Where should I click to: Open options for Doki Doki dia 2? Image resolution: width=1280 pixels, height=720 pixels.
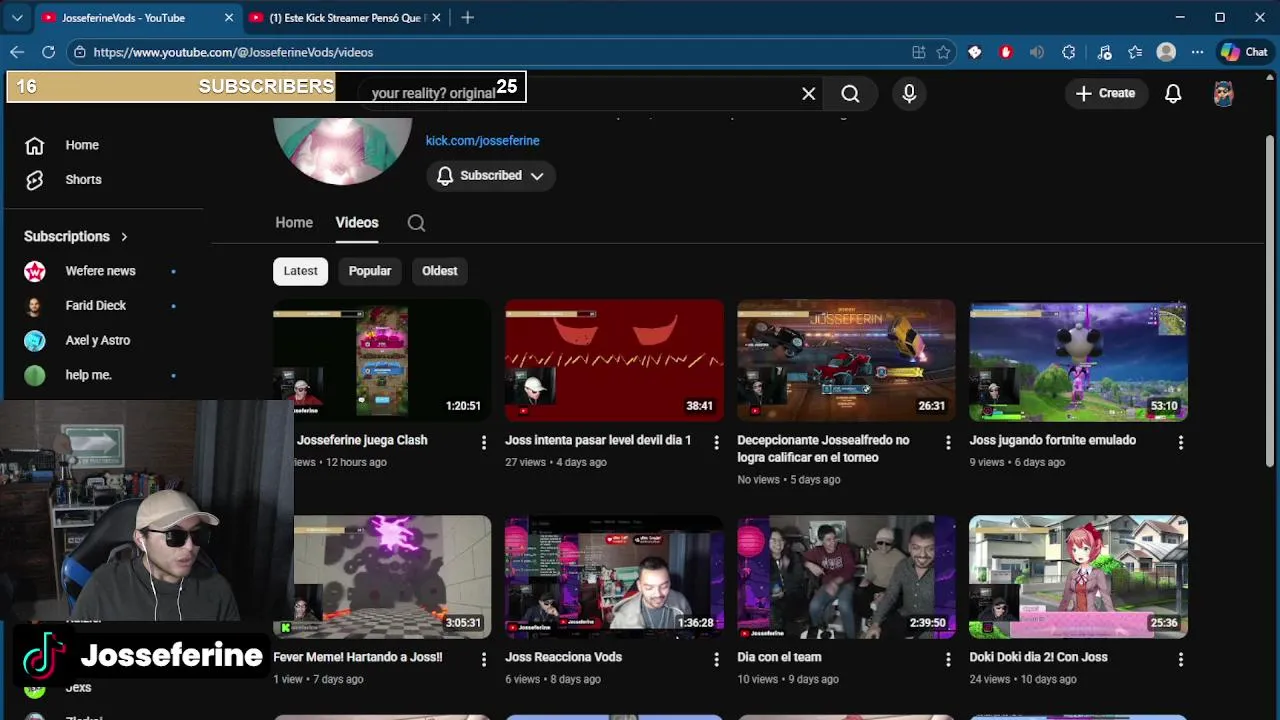tap(1180, 659)
